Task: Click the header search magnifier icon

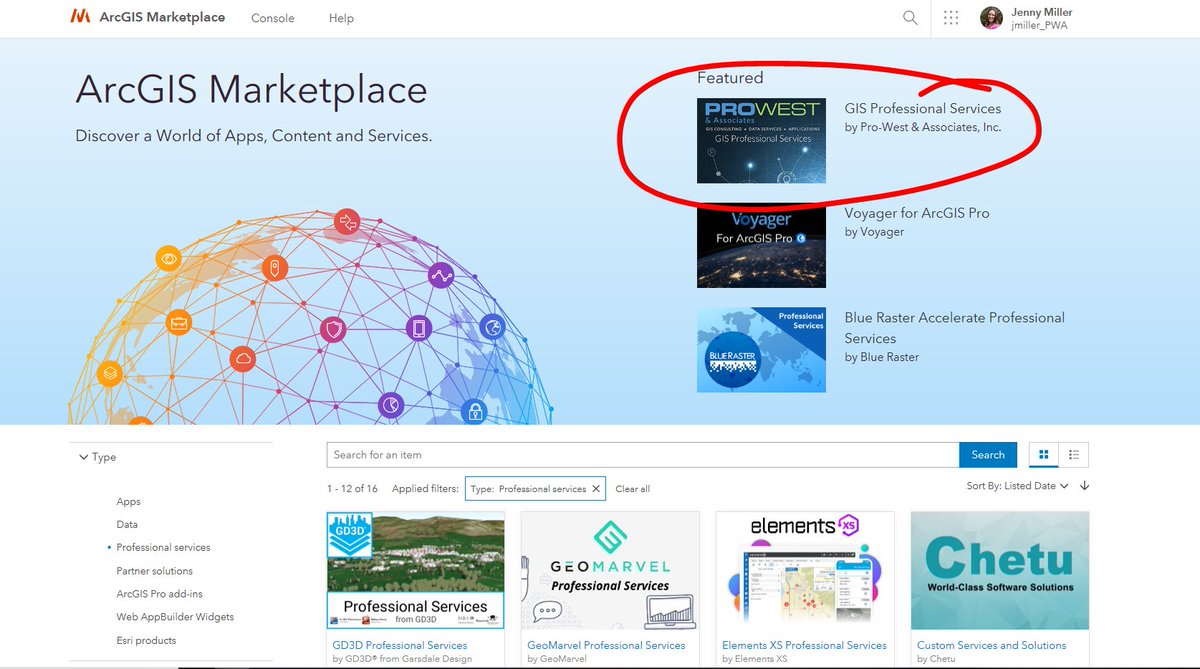Action: pyautogui.click(x=910, y=17)
